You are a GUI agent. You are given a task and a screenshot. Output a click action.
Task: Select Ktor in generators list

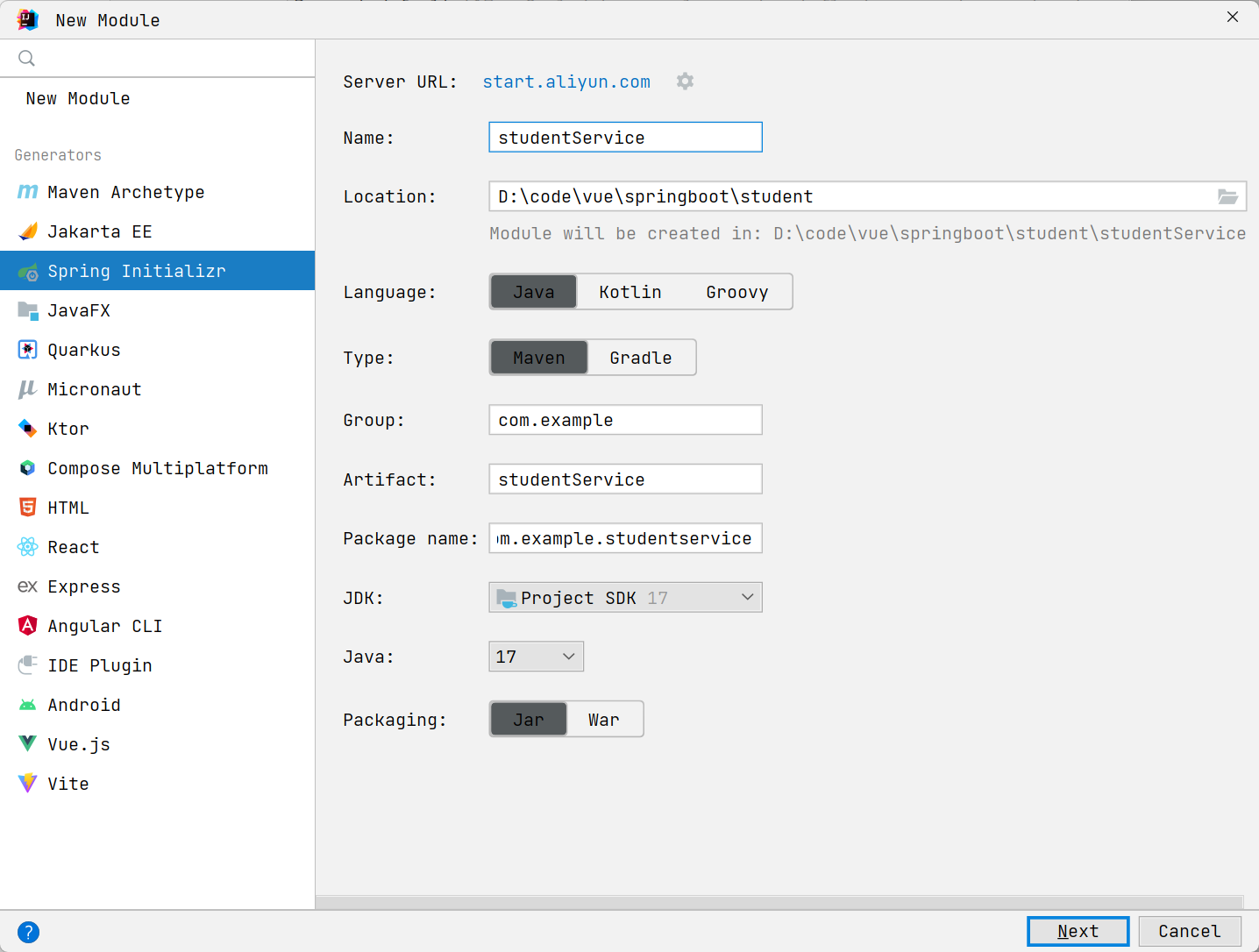pos(158,429)
